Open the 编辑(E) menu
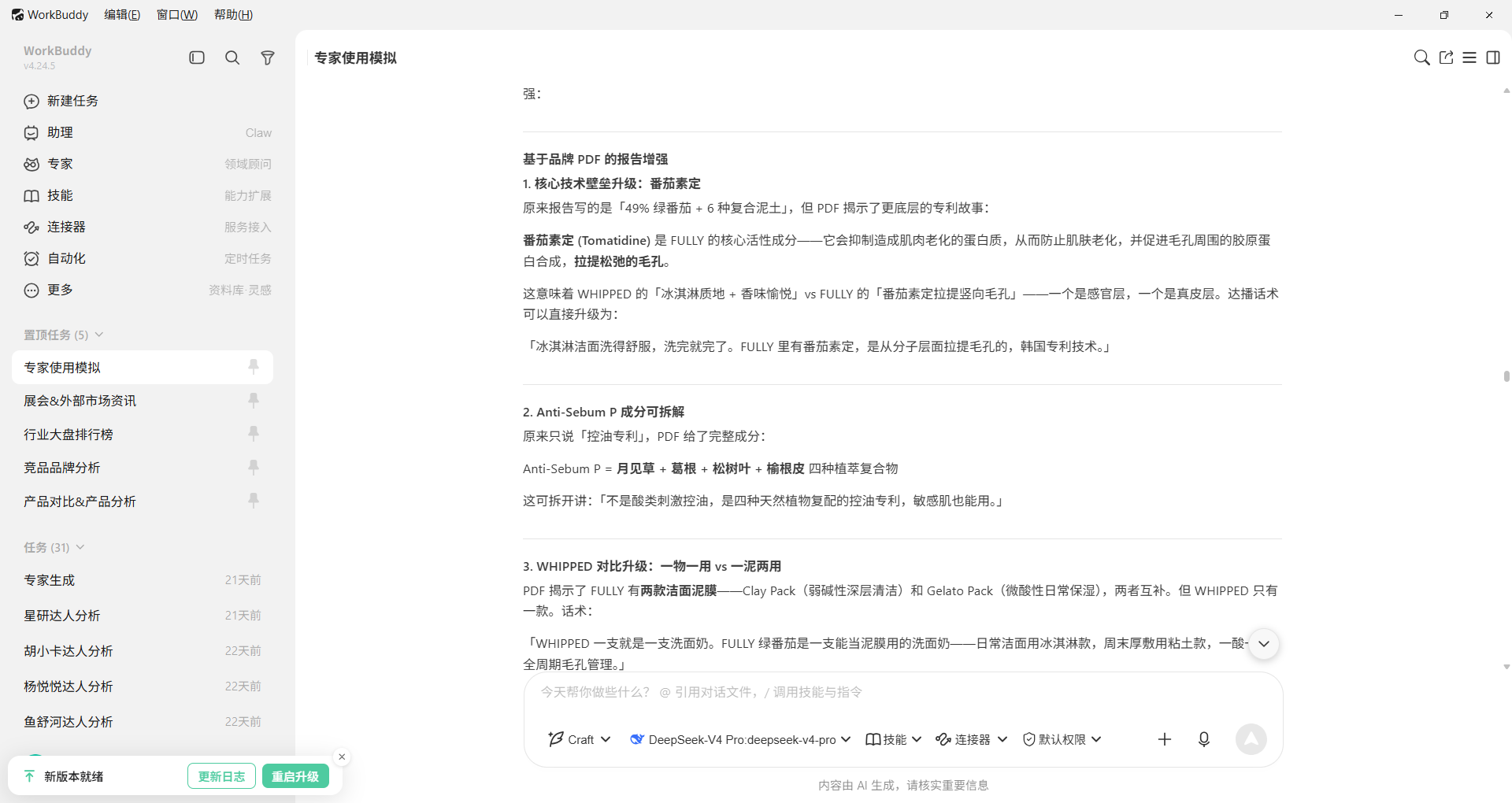Viewport: 1512px width, 803px height. (x=122, y=15)
